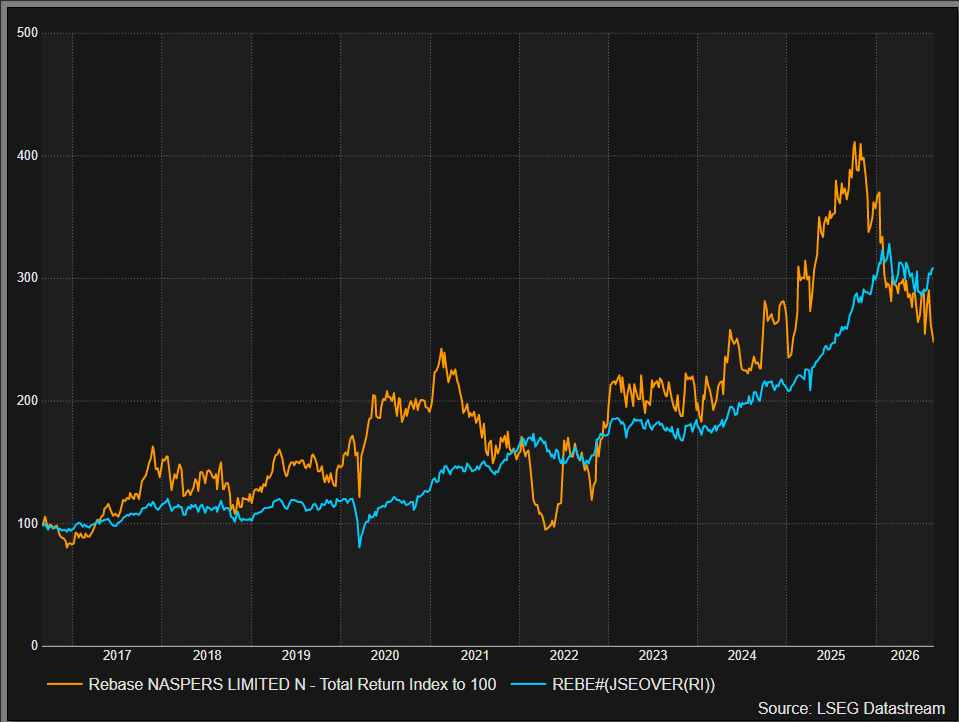Click the 400 y-axis label
The height and width of the screenshot is (722, 959).
(28, 155)
